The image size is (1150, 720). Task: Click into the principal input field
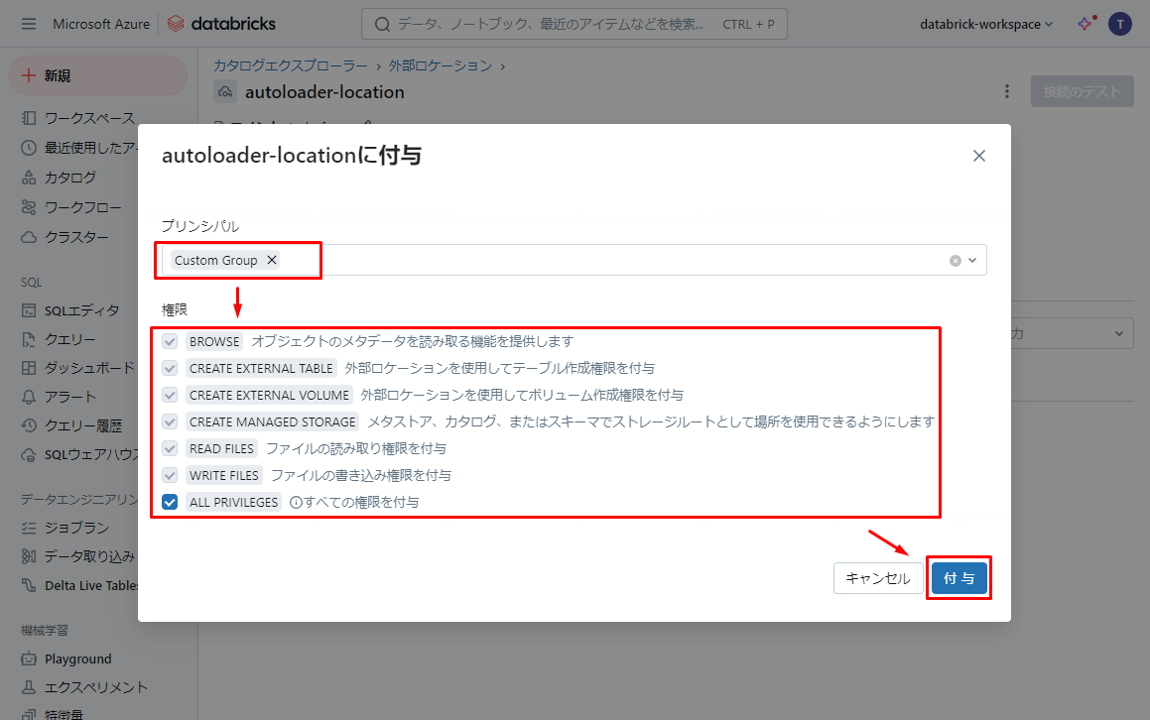(574, 260)
